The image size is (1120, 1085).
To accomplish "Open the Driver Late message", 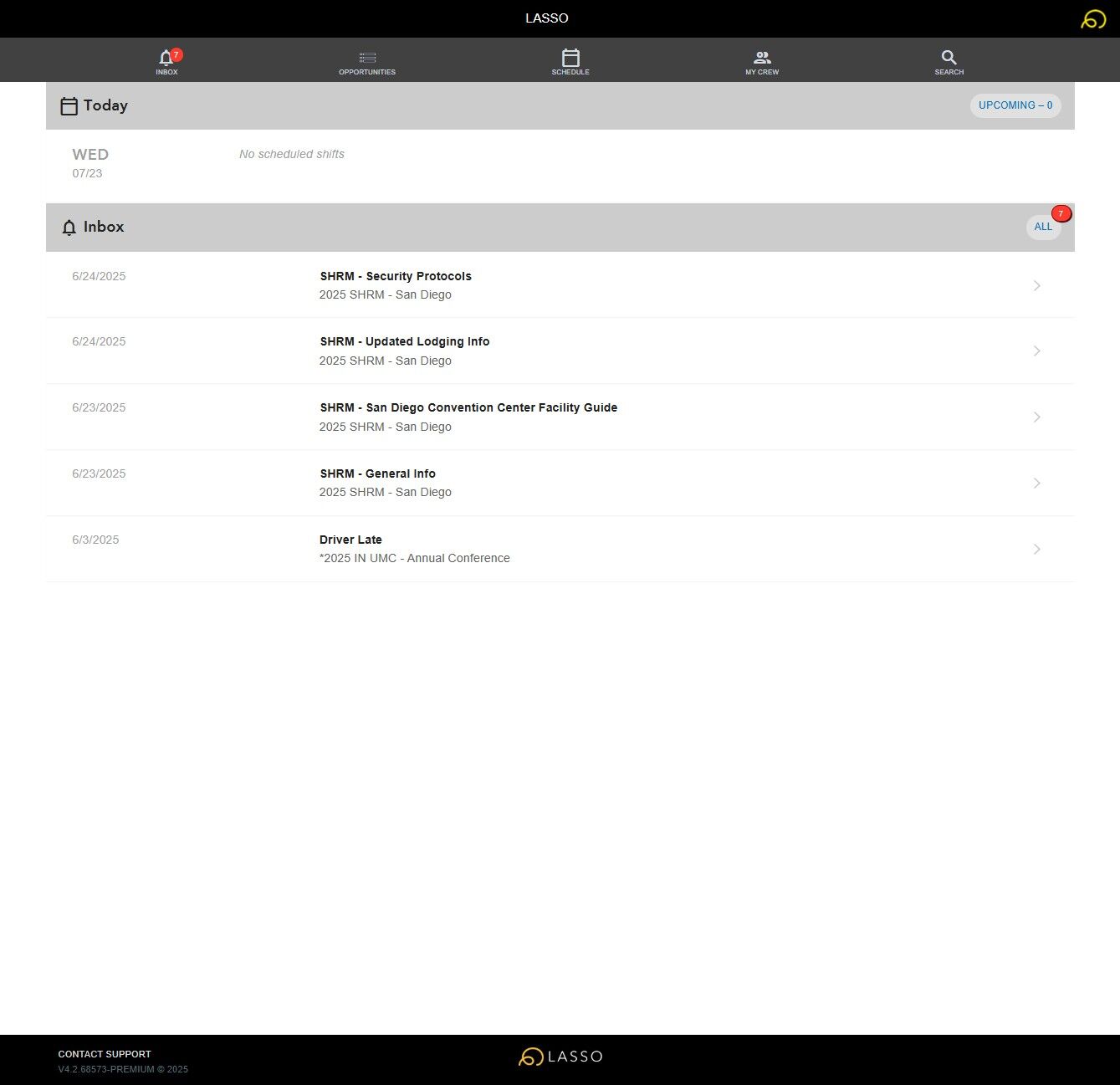I will (560, 550).
